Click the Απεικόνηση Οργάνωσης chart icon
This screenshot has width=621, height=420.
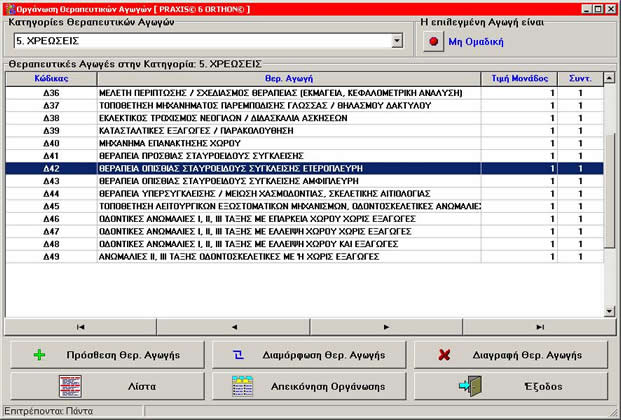(x=242, y=386)
